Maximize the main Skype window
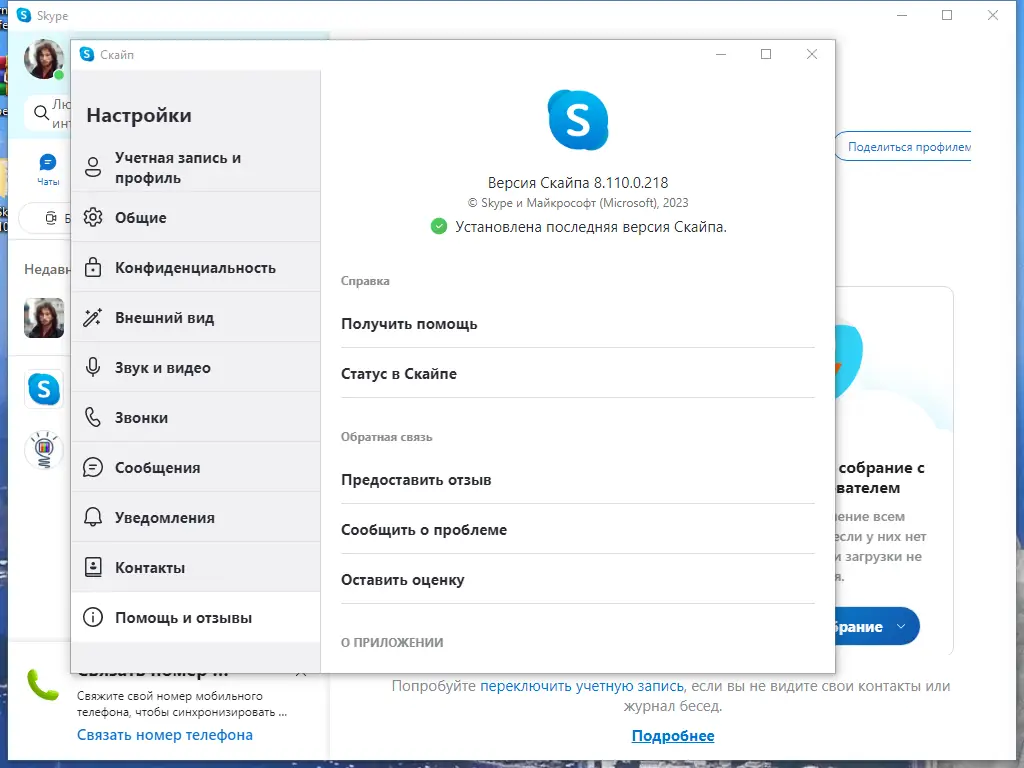 947,15
